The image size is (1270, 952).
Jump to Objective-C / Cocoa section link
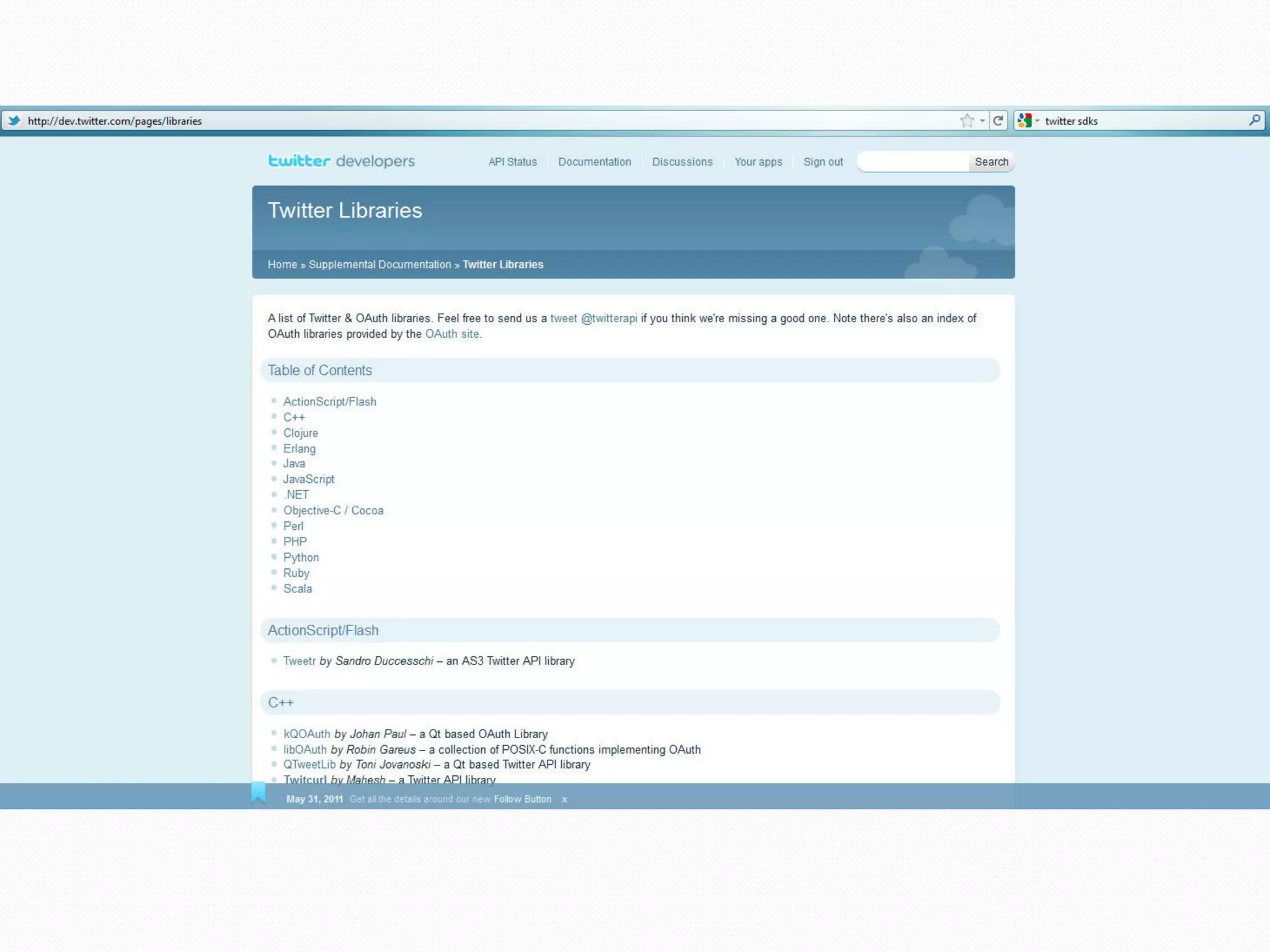333,511
